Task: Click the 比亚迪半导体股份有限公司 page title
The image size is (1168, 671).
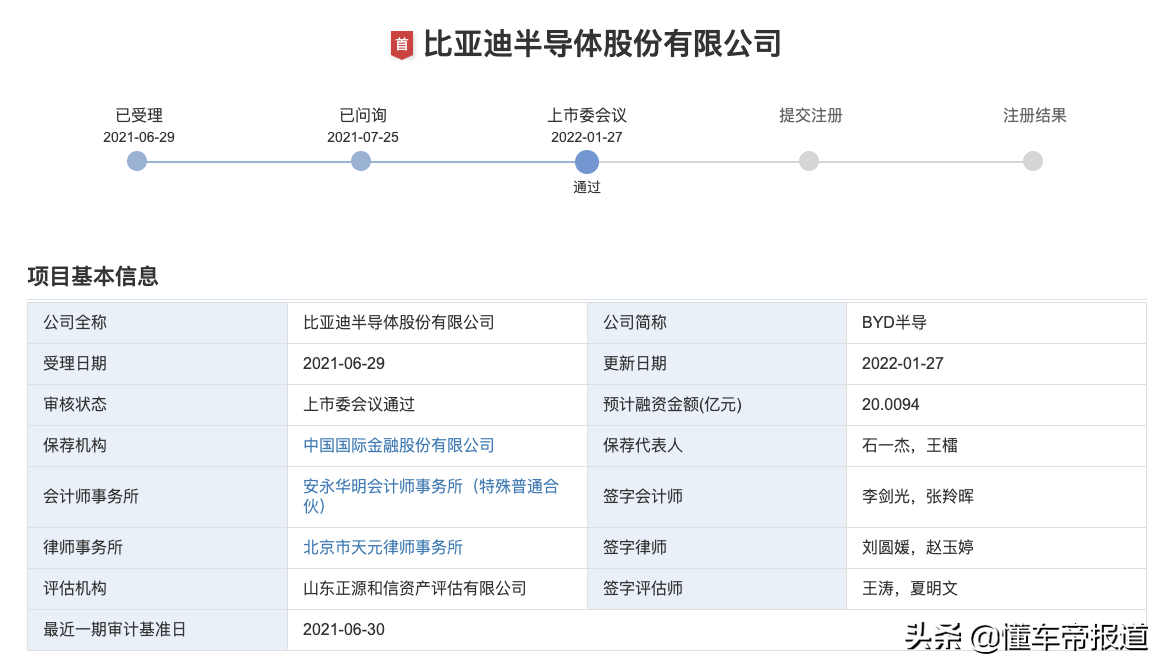Action: [602, 44]
